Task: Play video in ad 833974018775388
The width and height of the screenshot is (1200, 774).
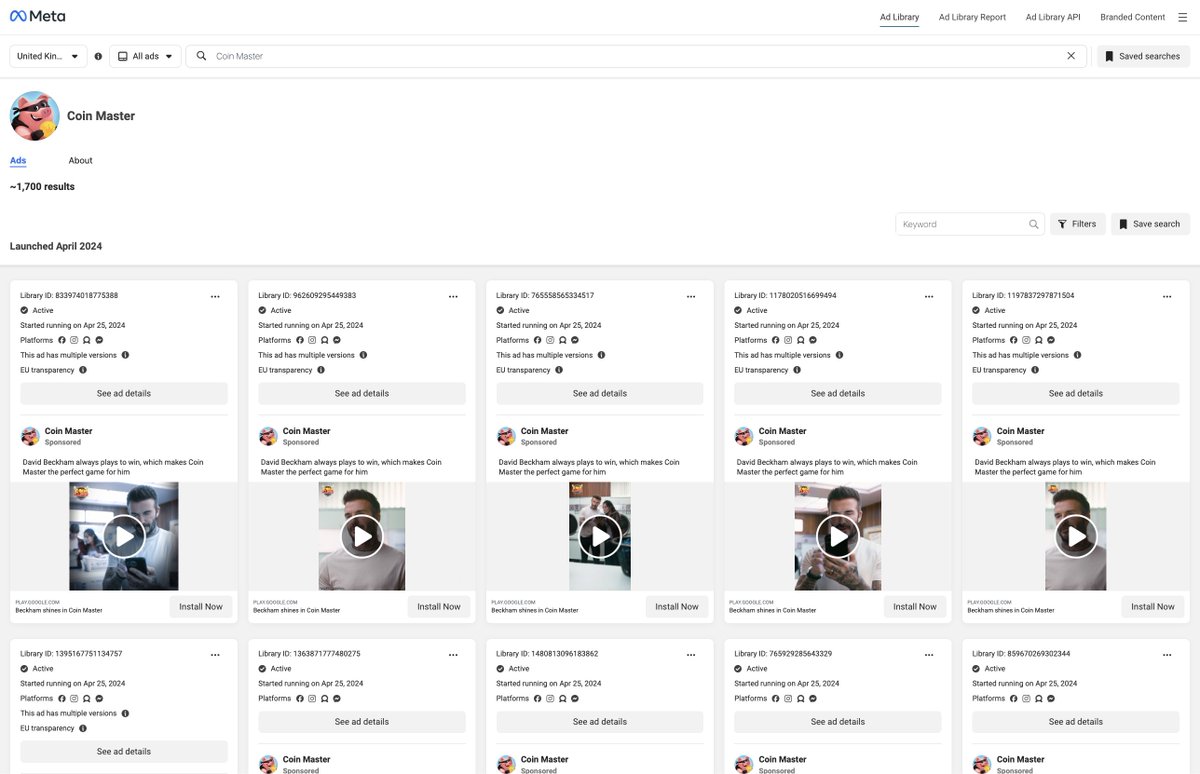Action: (x=124, y=537)
